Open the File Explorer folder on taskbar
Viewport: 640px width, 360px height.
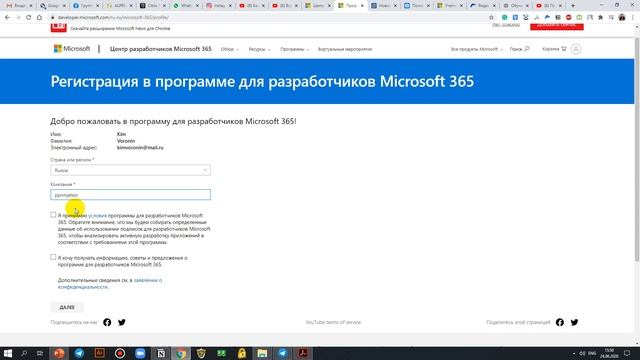pyautogui.click(x=262, y=353)
